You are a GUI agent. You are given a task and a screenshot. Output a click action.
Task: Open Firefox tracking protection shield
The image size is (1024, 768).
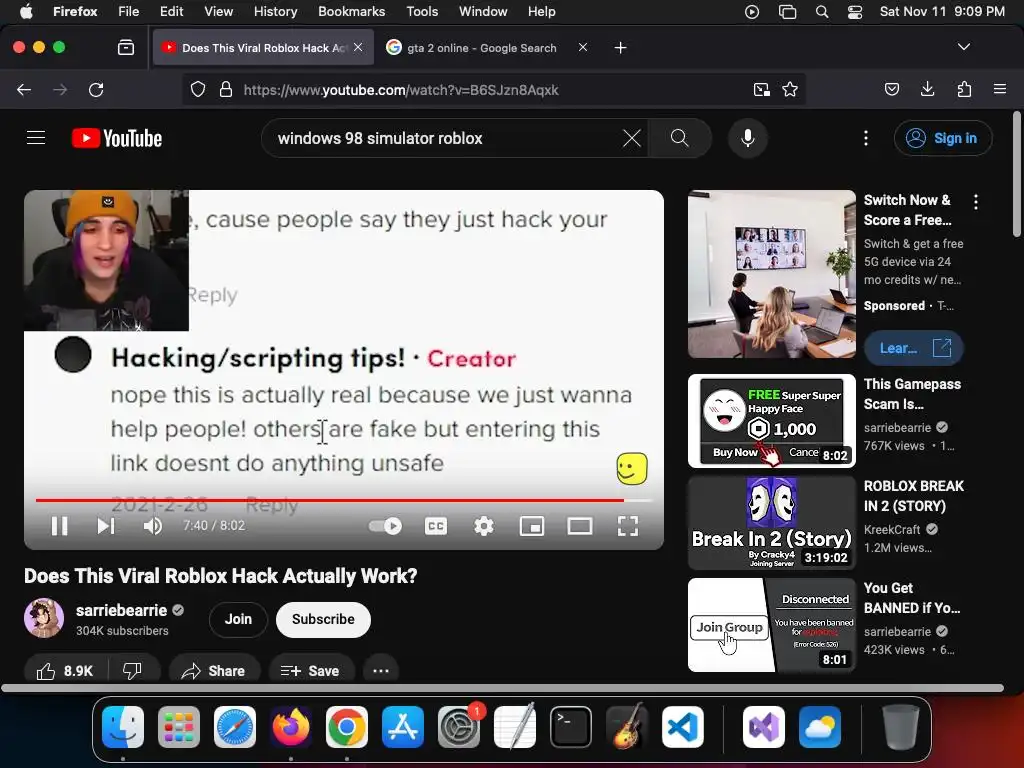point(198,89)
